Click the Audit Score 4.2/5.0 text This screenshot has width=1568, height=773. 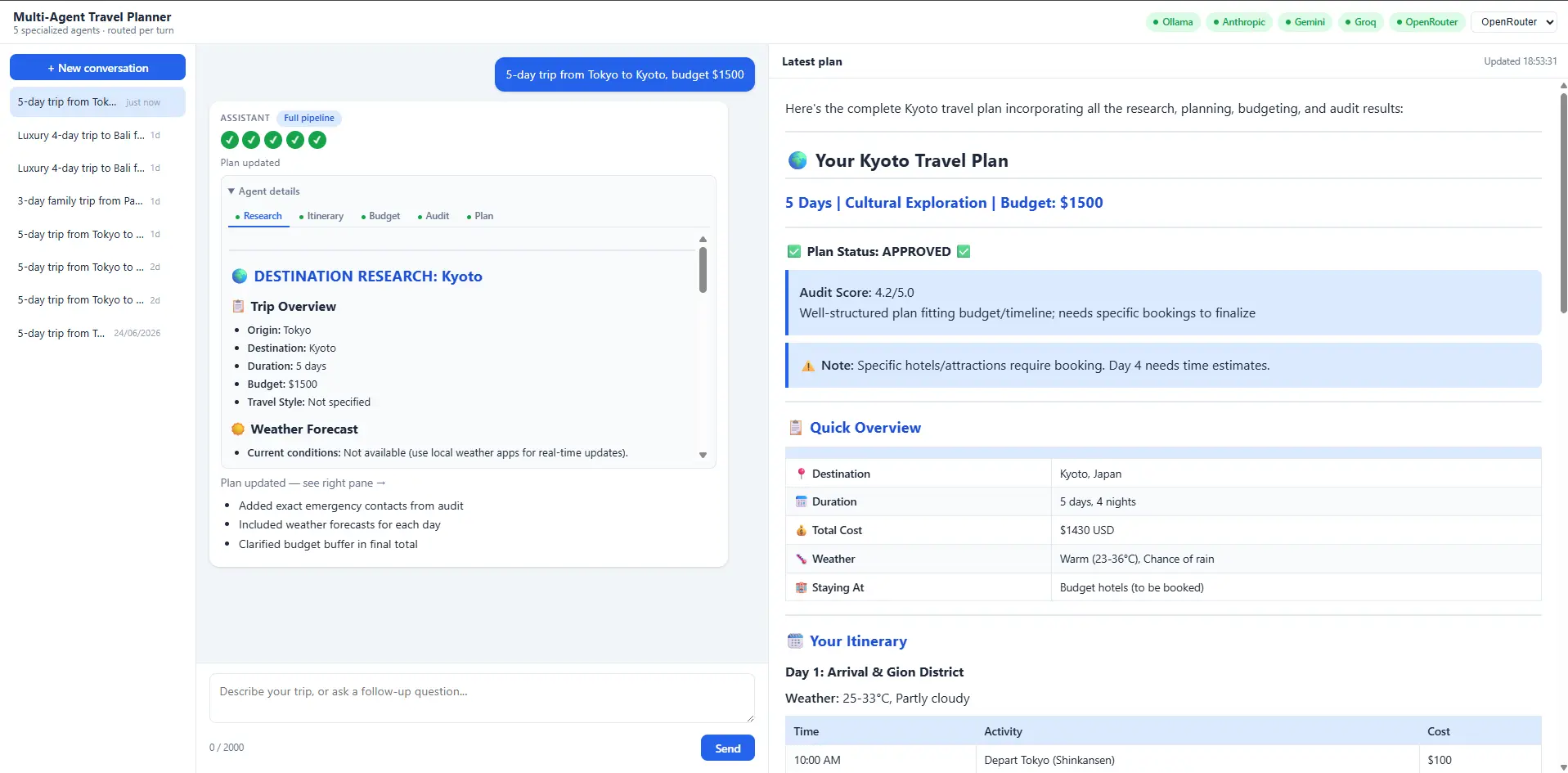pos(856,292)
